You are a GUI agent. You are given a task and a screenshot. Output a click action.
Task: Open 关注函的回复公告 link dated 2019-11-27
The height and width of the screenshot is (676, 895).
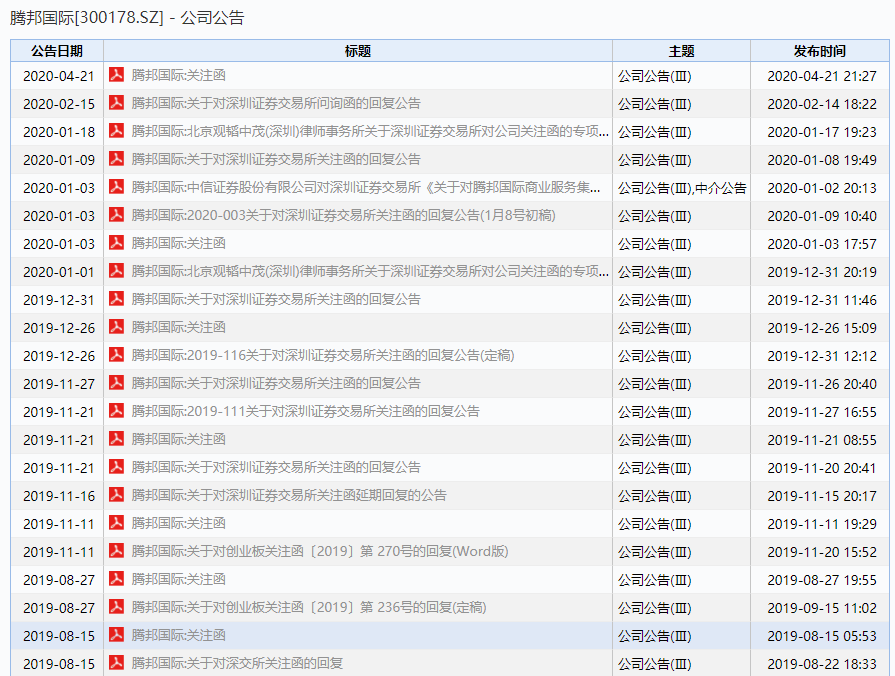pyautogui.click(x=276, y=383)
